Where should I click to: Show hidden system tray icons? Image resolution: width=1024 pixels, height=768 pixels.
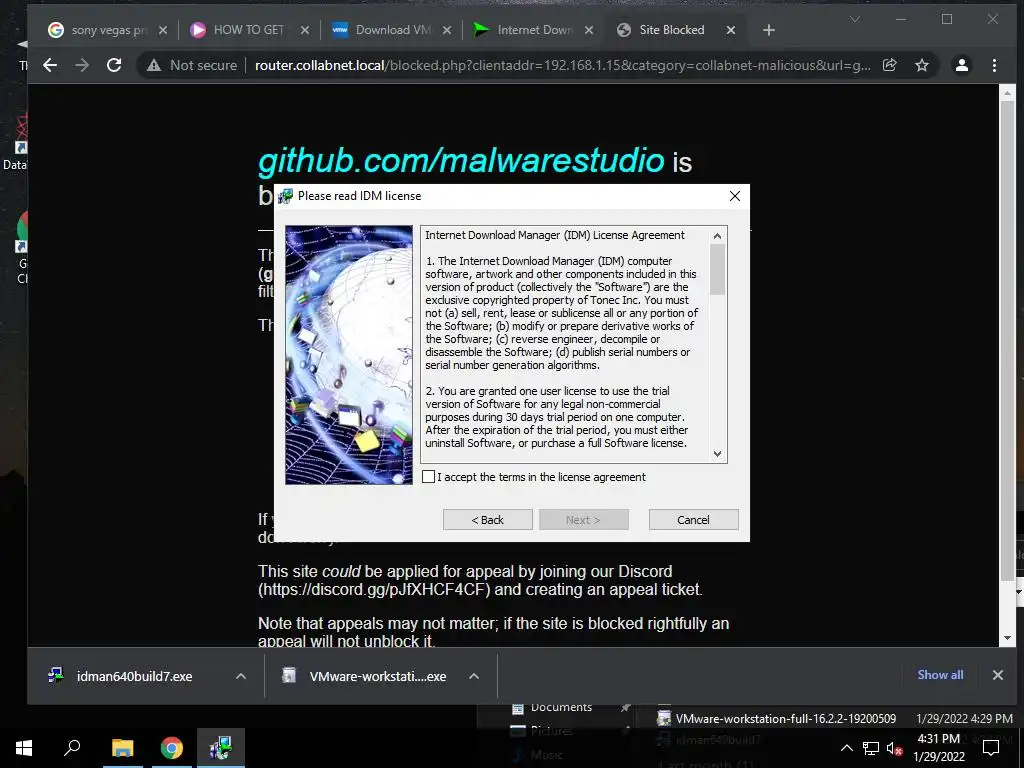[x=846, y=748]
